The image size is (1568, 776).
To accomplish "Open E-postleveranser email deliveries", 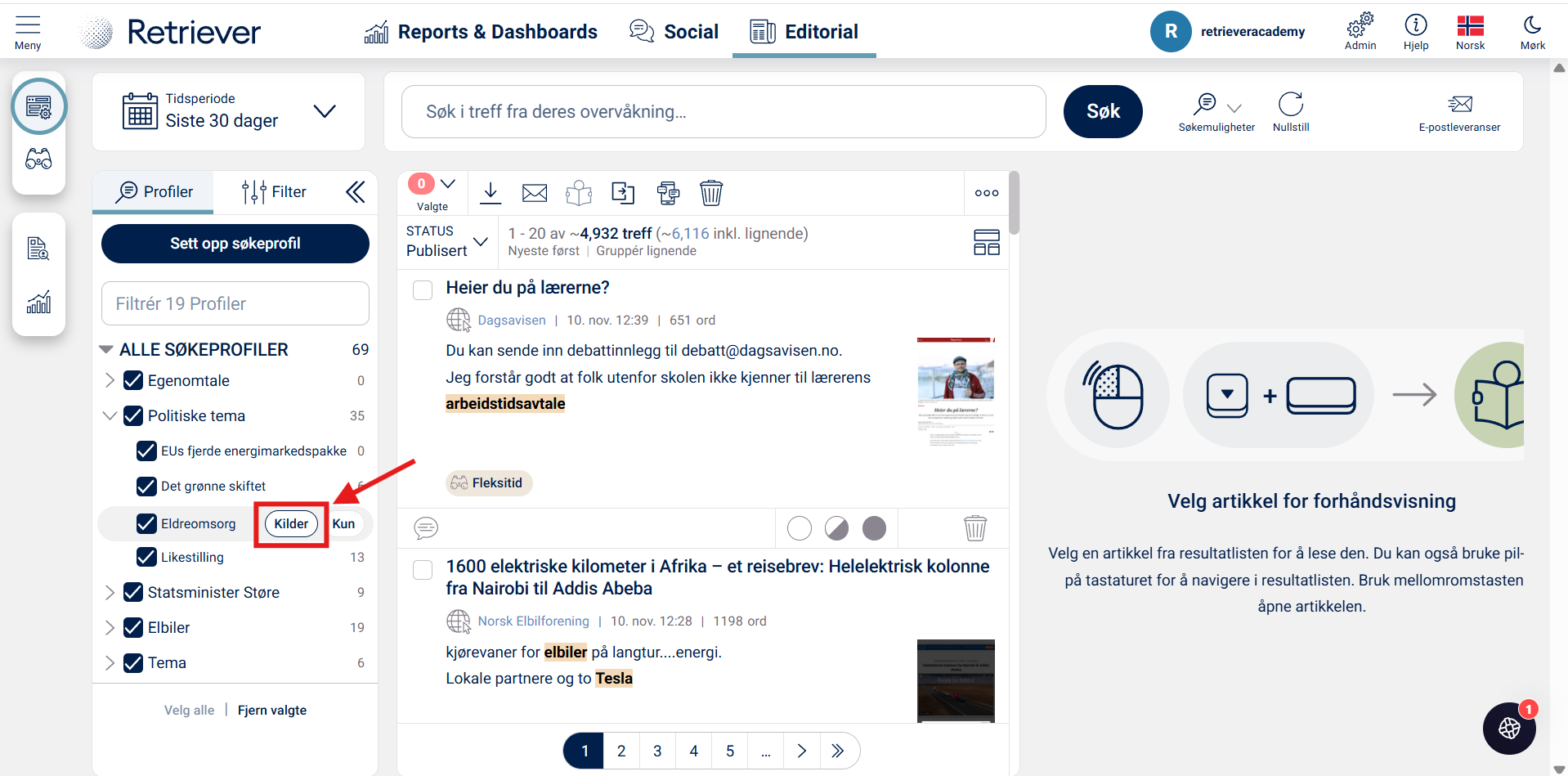I will 1459,112.
